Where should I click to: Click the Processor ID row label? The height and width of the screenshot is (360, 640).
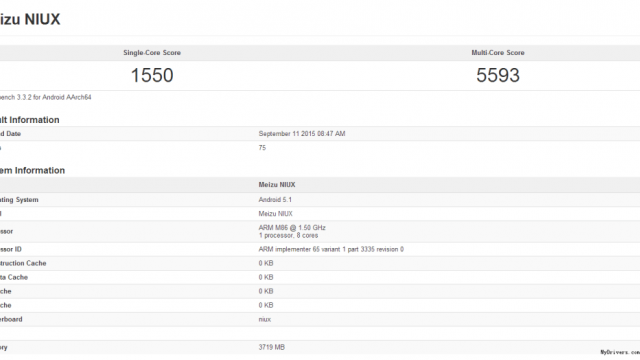pyautogui.click(x=11, y=249)
